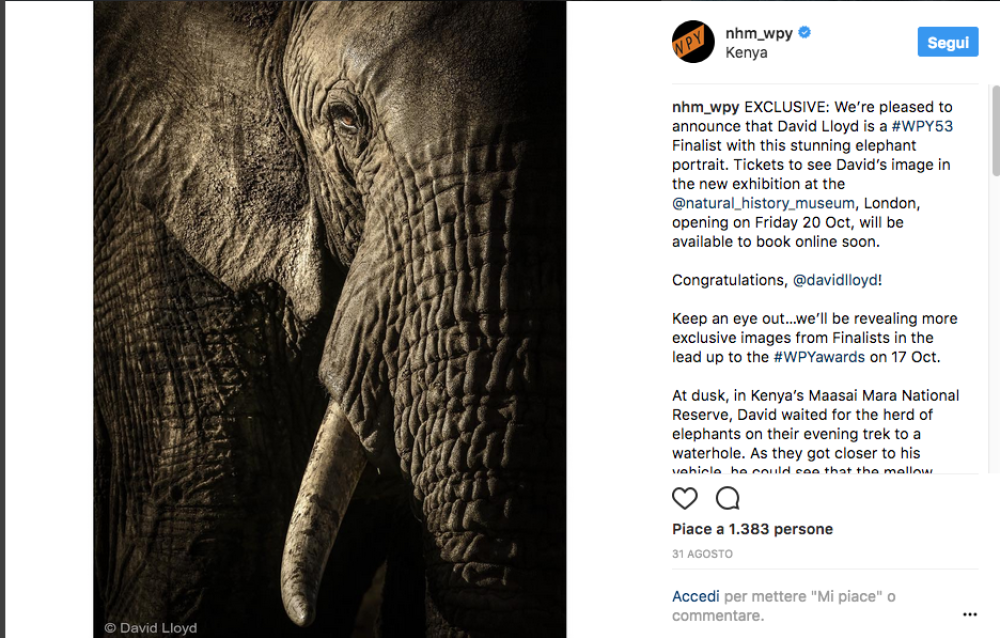The width and height of the screenshot is (1000, 638).
Task: Click bold nhm_wpy username starting the caption
Action: (705, 107)
